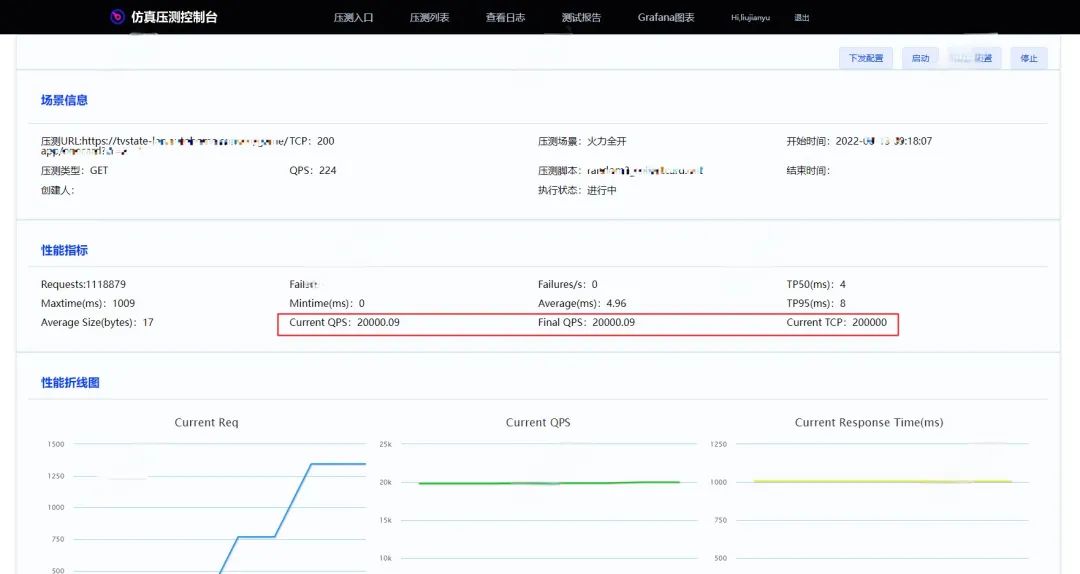Click the Average Size(bytes): 17 metric
Viewport: 1080px width, 574px height.
pos(97,322)
